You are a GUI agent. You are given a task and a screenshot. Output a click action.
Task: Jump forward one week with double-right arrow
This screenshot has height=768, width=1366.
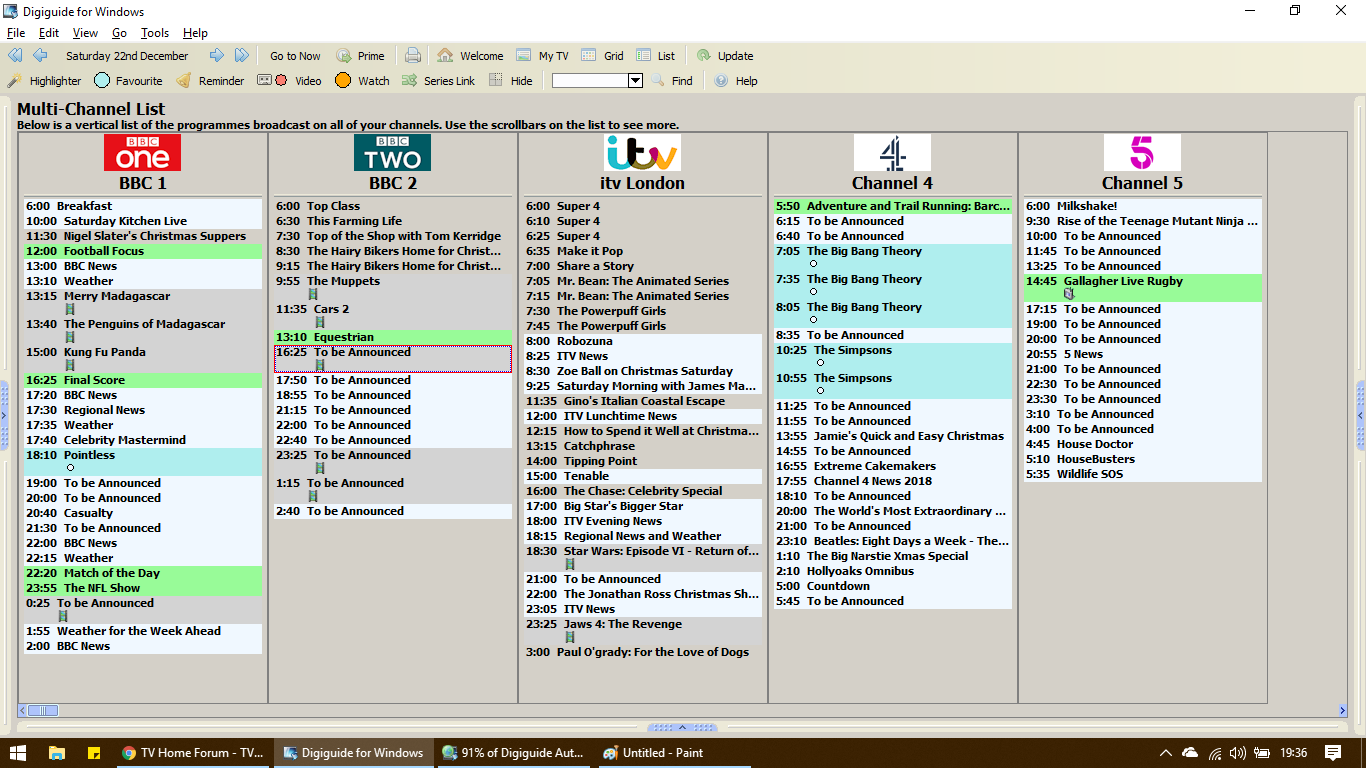tap(242, 56)
